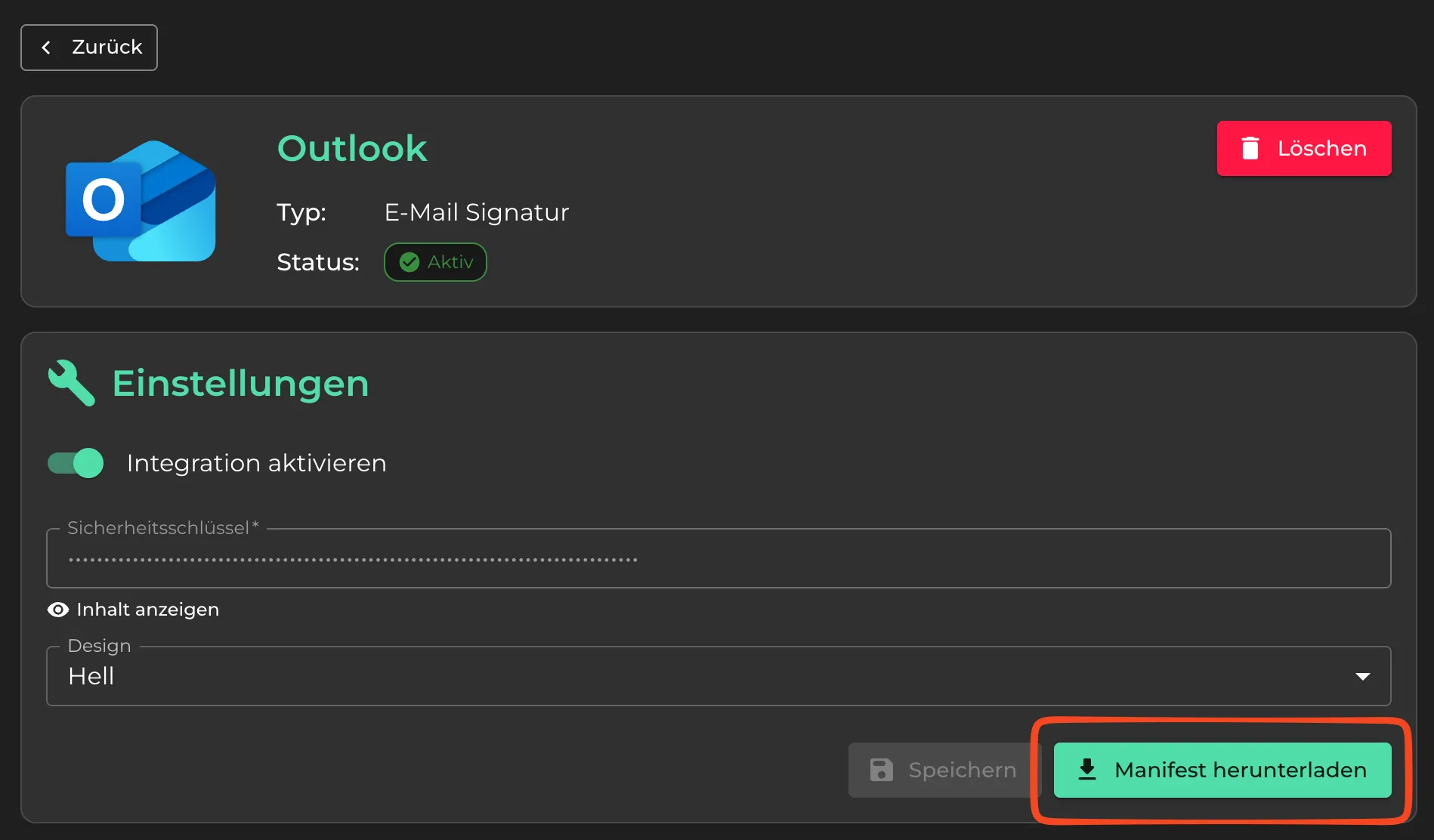Download manifest via Manifest herunterladen
The height and width of the screenshot is (840, 1434).
[1222, 770]
